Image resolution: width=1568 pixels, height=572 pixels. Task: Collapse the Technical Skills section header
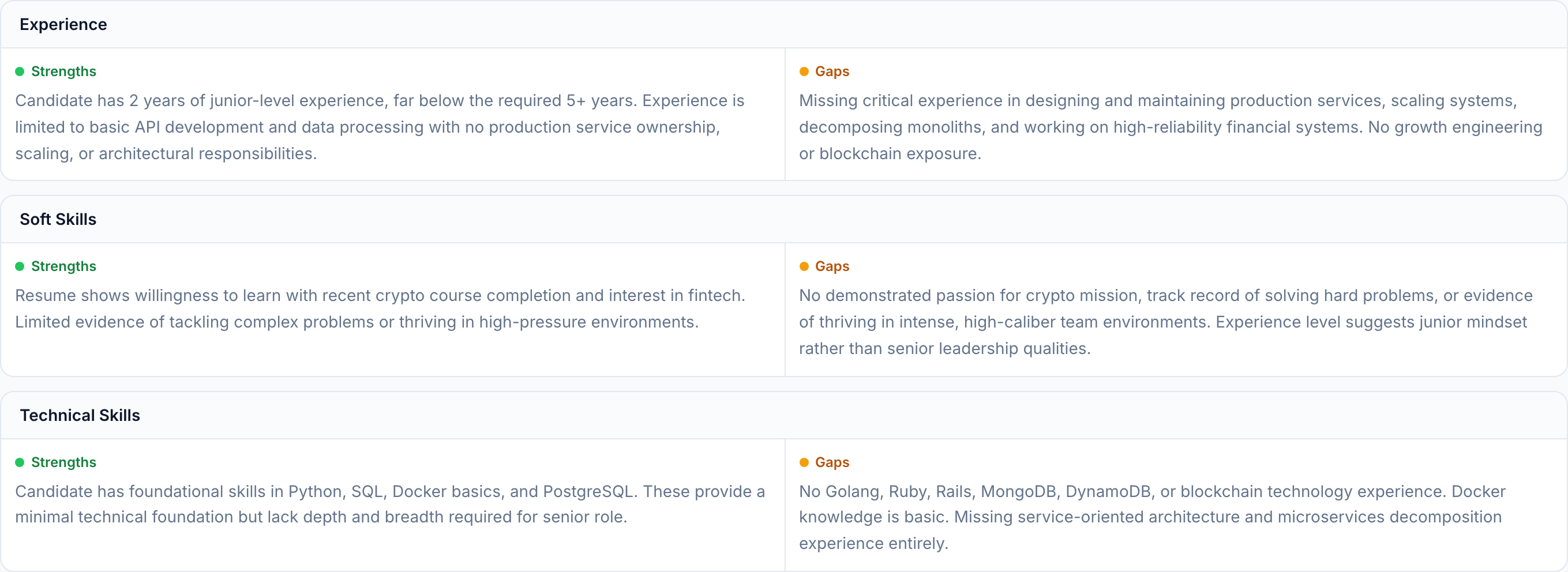click(80, 415)
